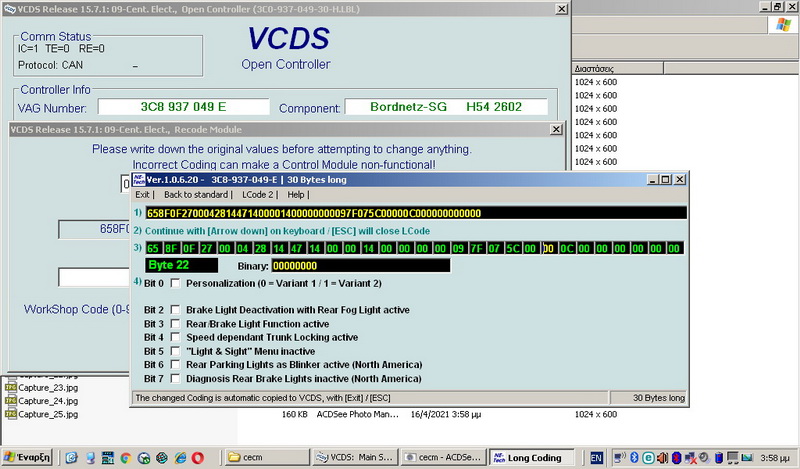Click the VCDS icon in Open Controller title bar
This screenshot has width=800, height=469.
[10, 9]
